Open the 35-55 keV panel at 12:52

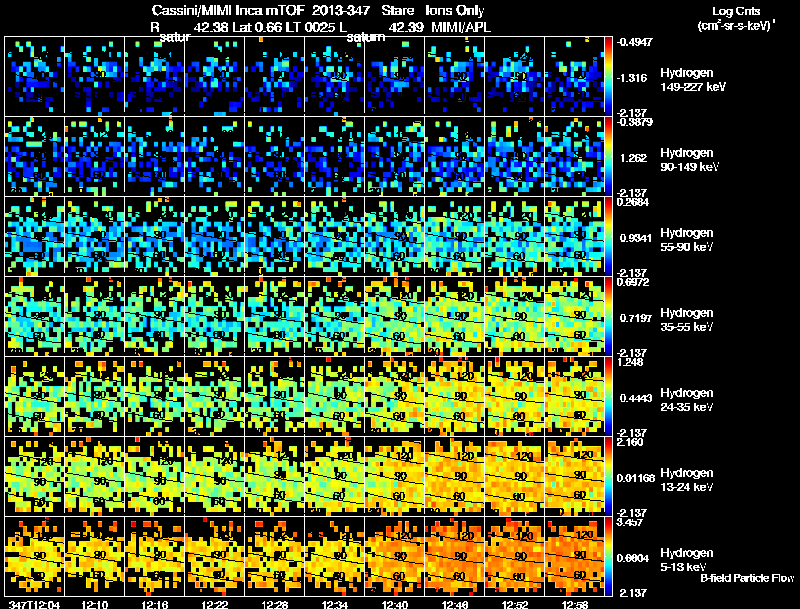click(515, 316)
